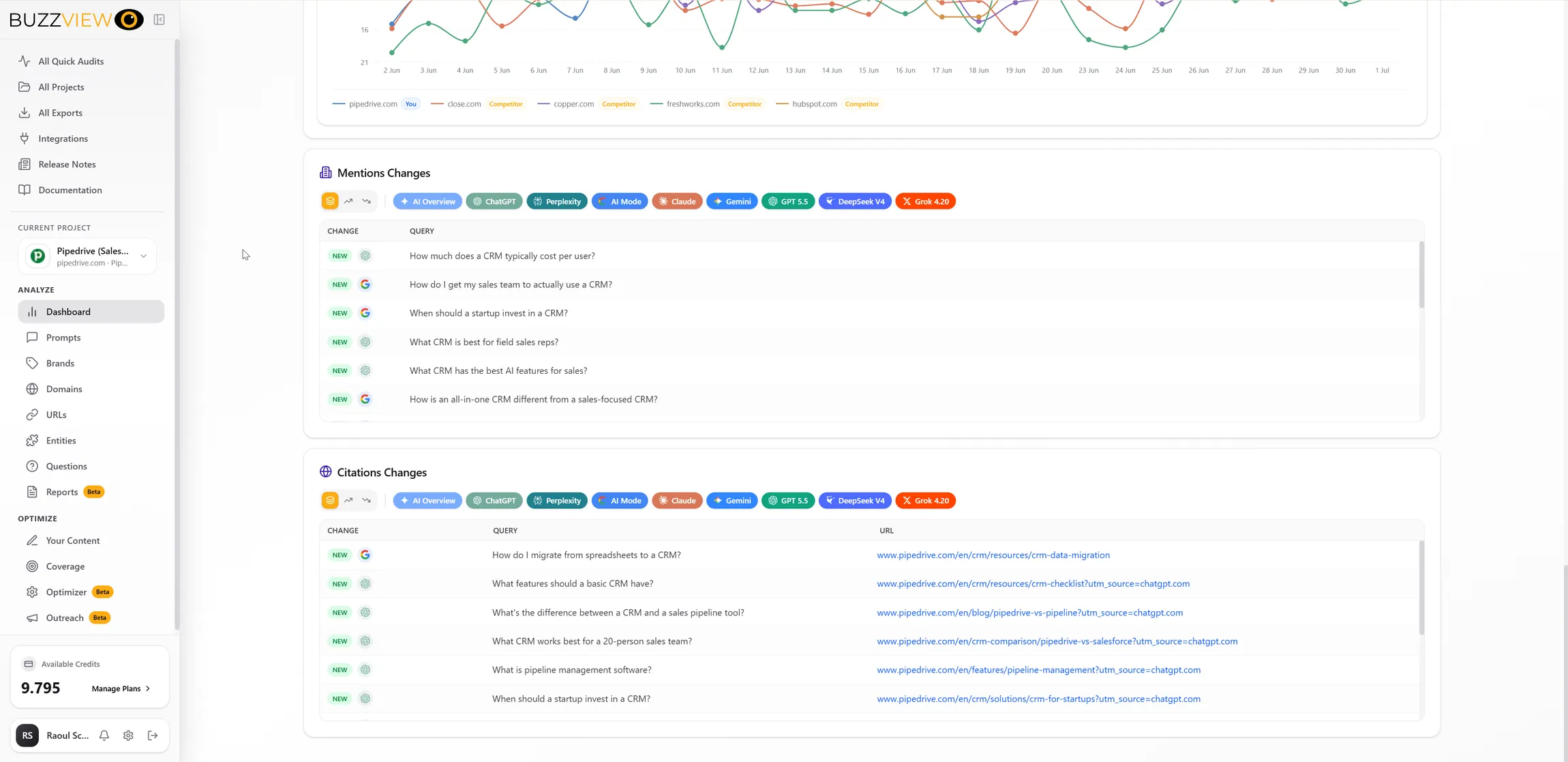Open All Quick Audits
Image resolution: width=1568 pixels, height=762 pixels.
(71, 61)
